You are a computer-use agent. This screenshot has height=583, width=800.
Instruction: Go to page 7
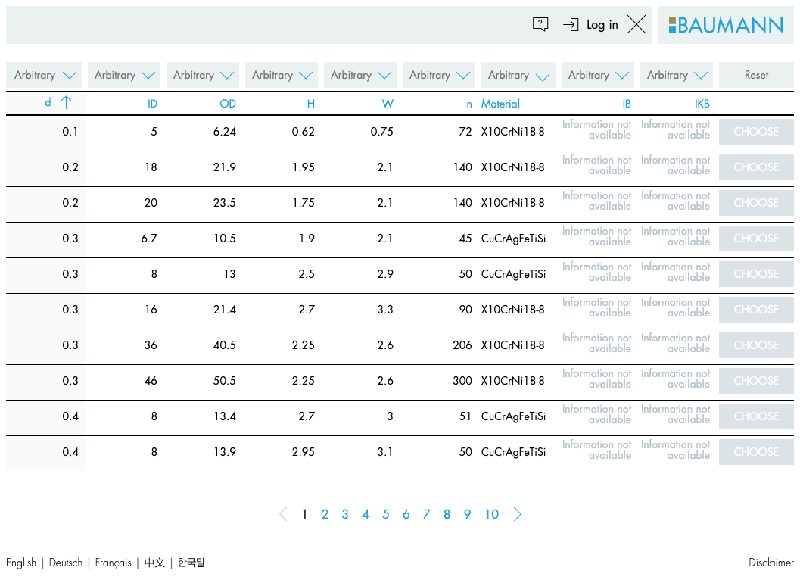pos(426,514)
